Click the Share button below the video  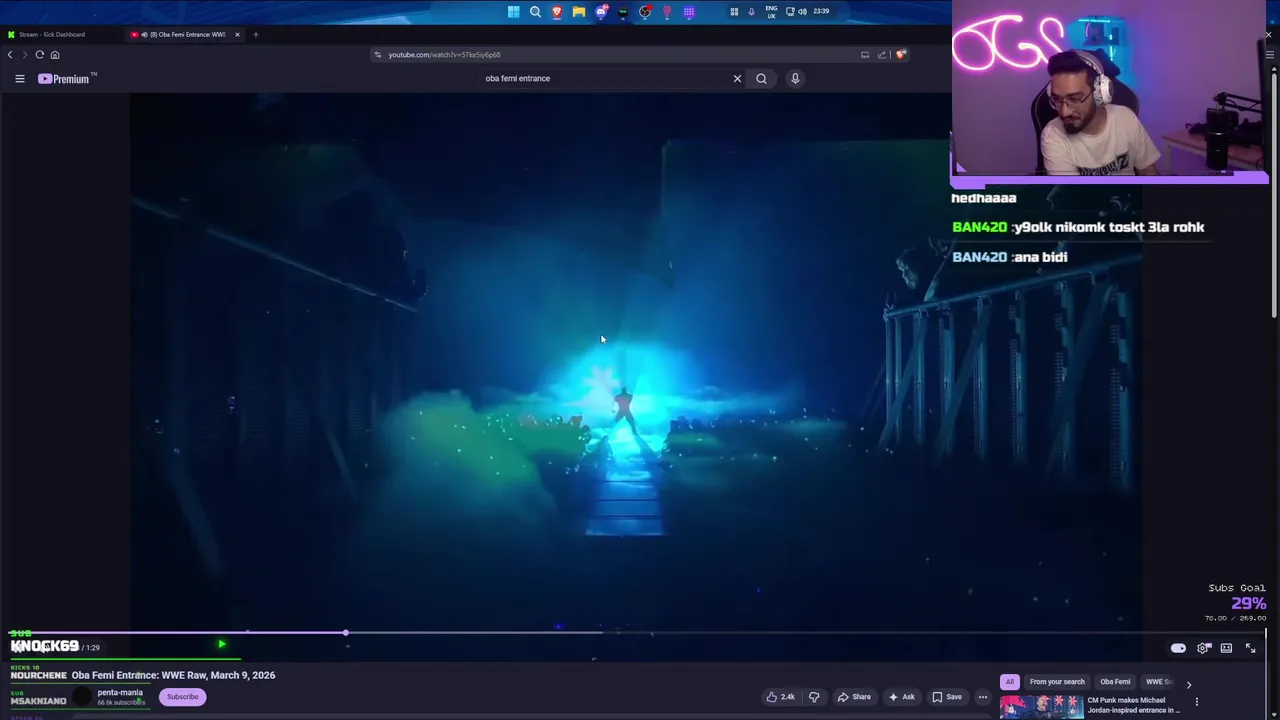pyautogui.click(x=854, y=697)
